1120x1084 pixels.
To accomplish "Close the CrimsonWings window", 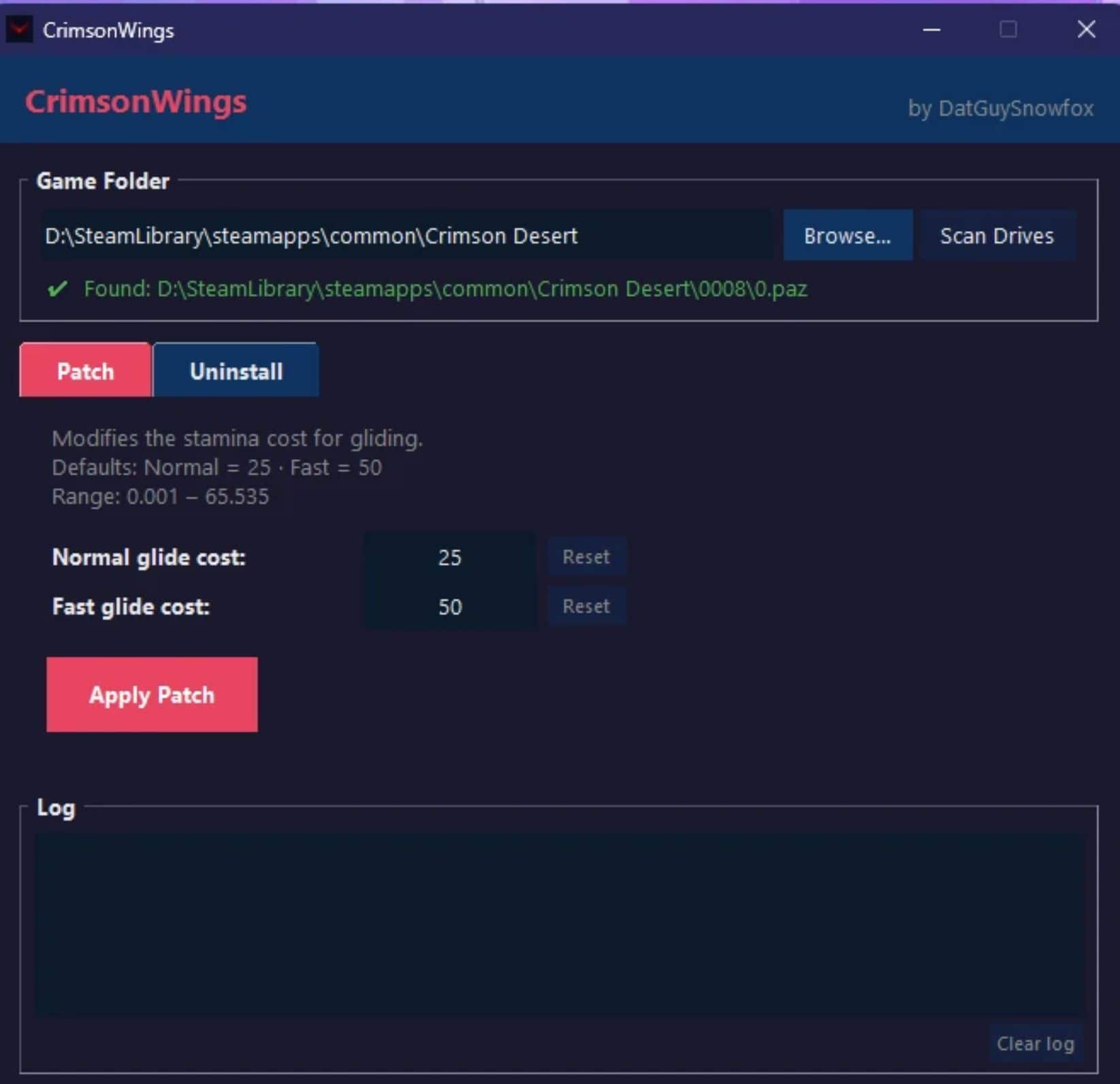I will (1086, 30).
